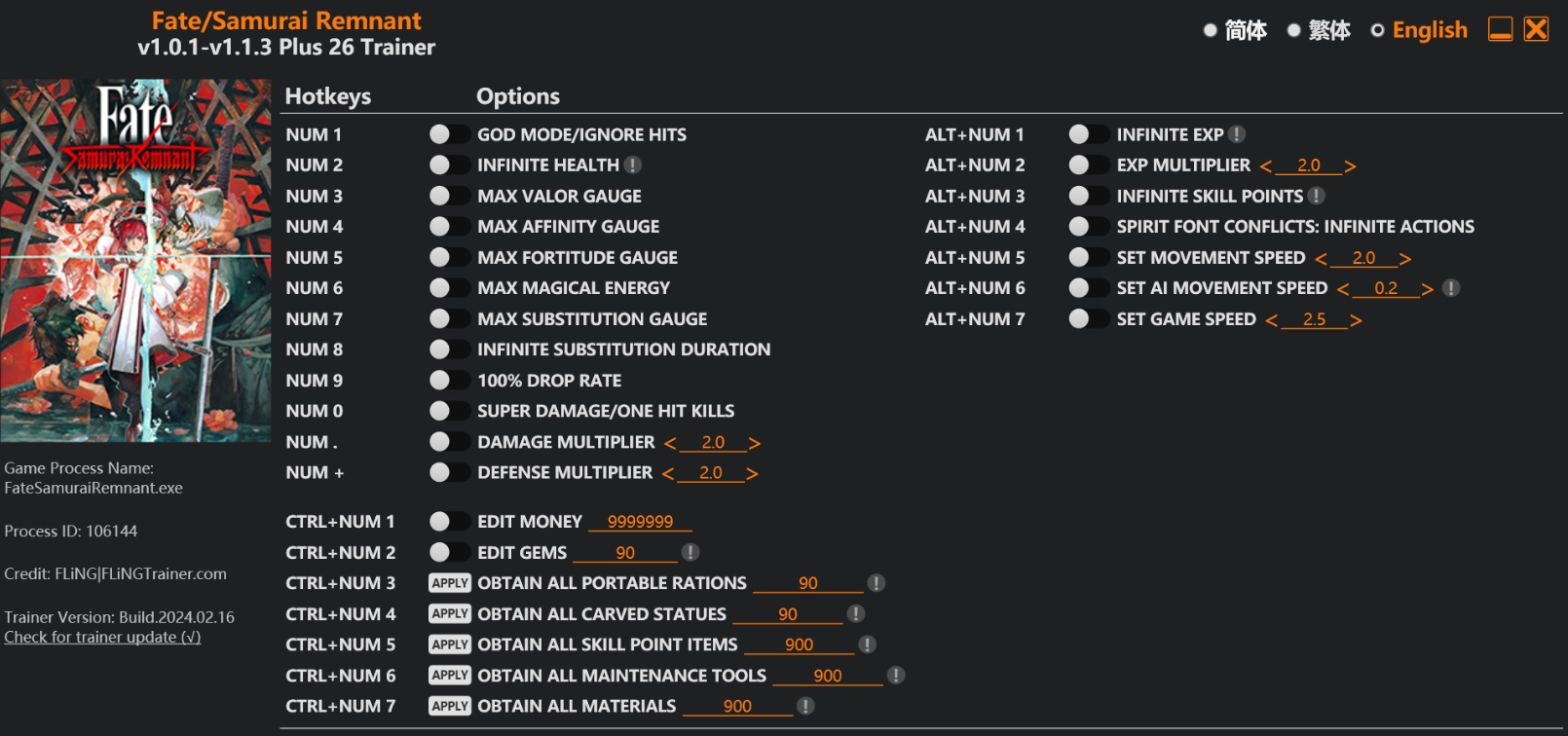Toggle Set Game Speed switch
This screenshot has width=1568, height=736.
[1088, 318]
